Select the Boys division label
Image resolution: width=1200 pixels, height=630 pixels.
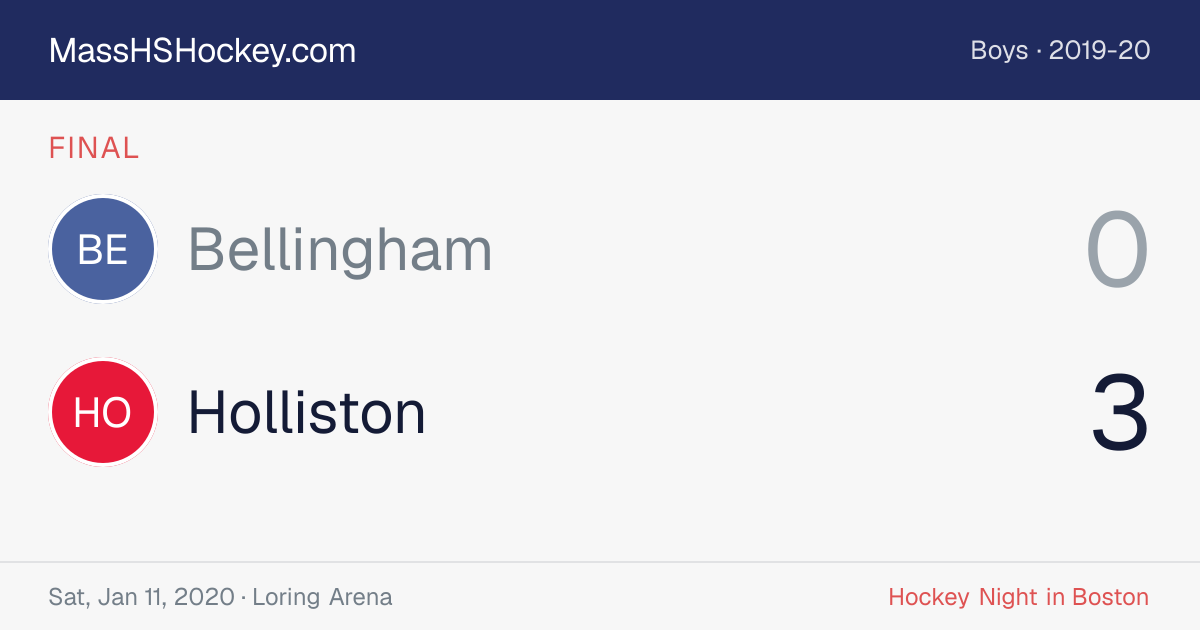[999, 50]
